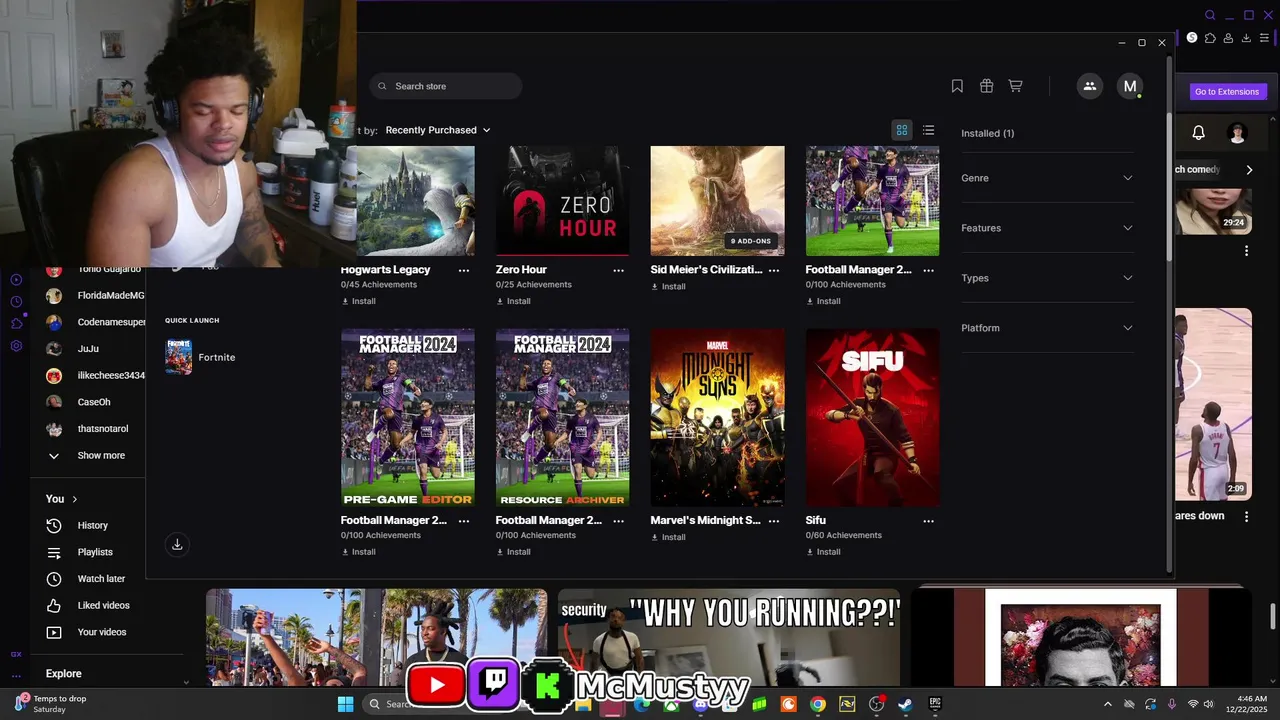Expand the Types filter
Image resolution: width=1280 pixels, height=720 pixels.
1047,278
